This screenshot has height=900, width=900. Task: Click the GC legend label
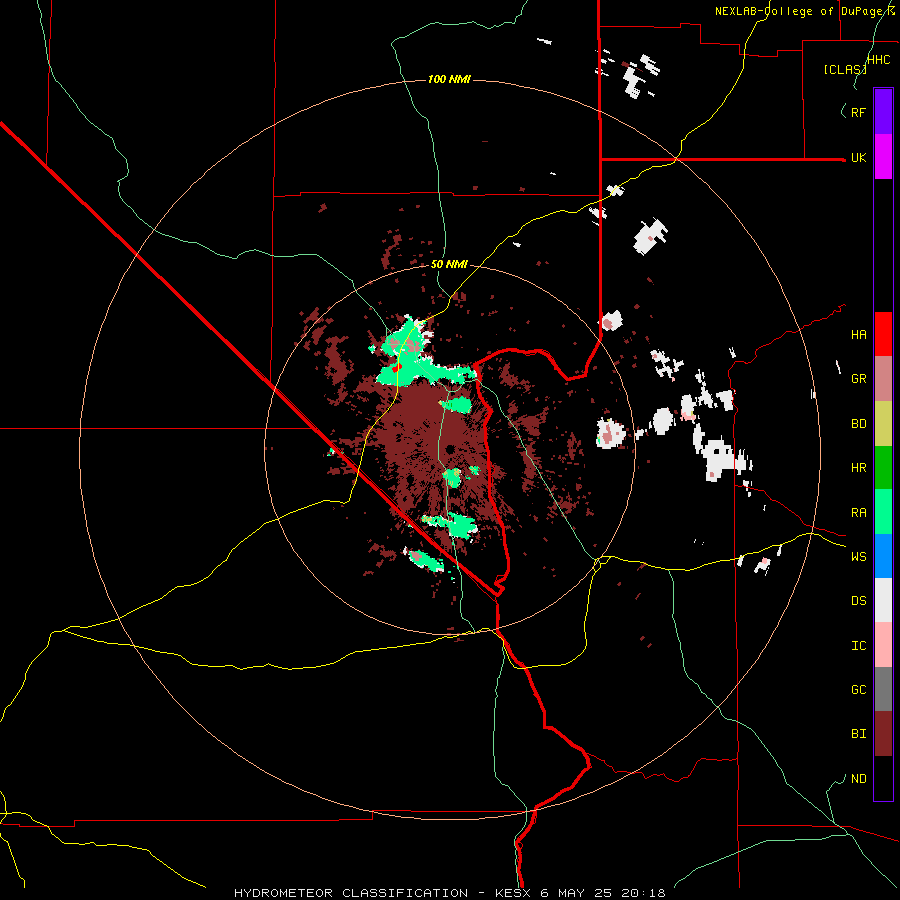858,690
